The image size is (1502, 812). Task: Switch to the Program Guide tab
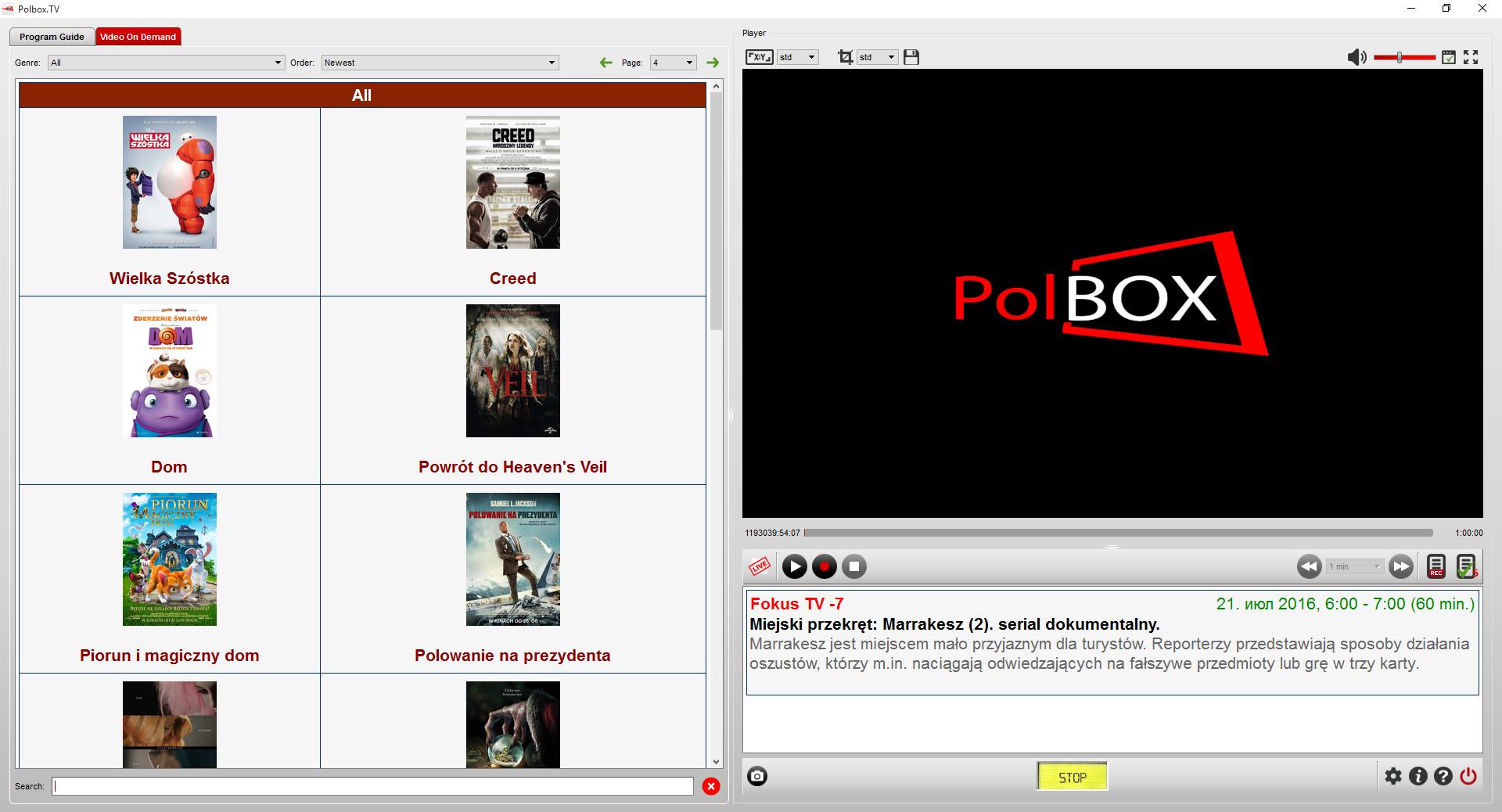point(52,37)
